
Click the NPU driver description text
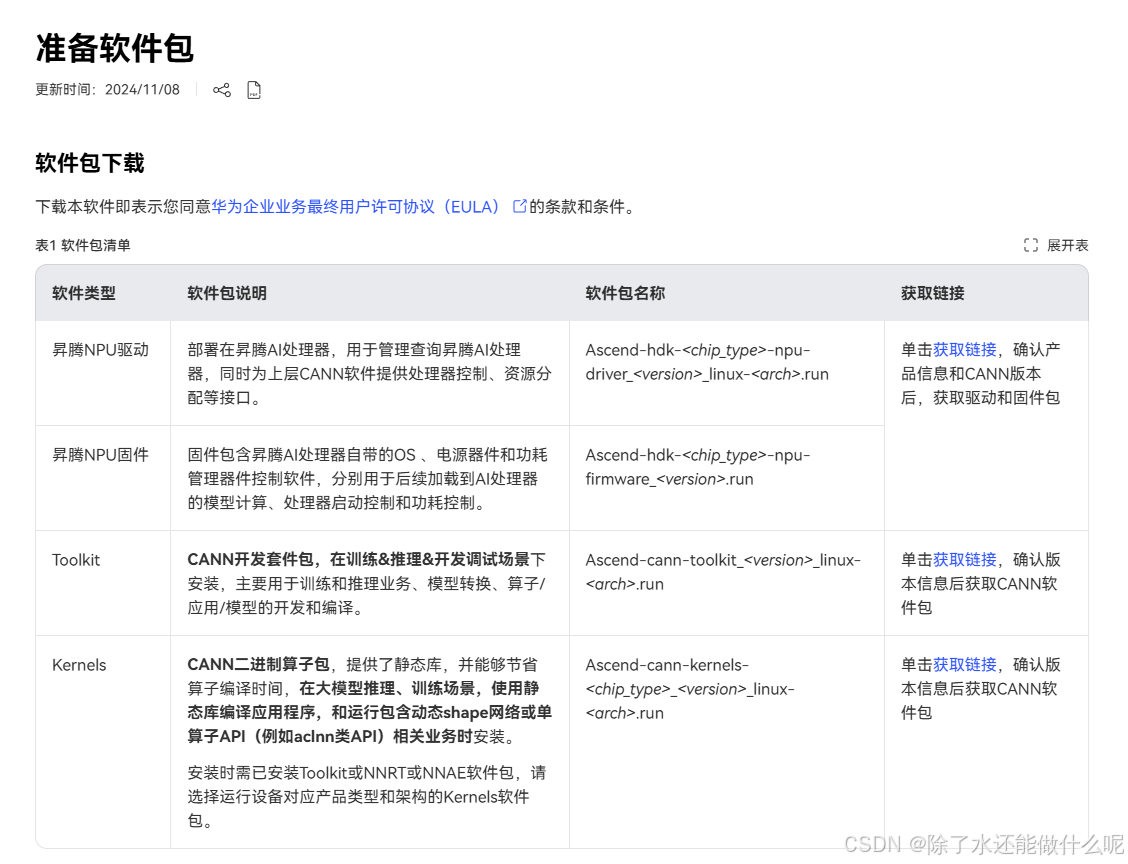pos(369,373)
